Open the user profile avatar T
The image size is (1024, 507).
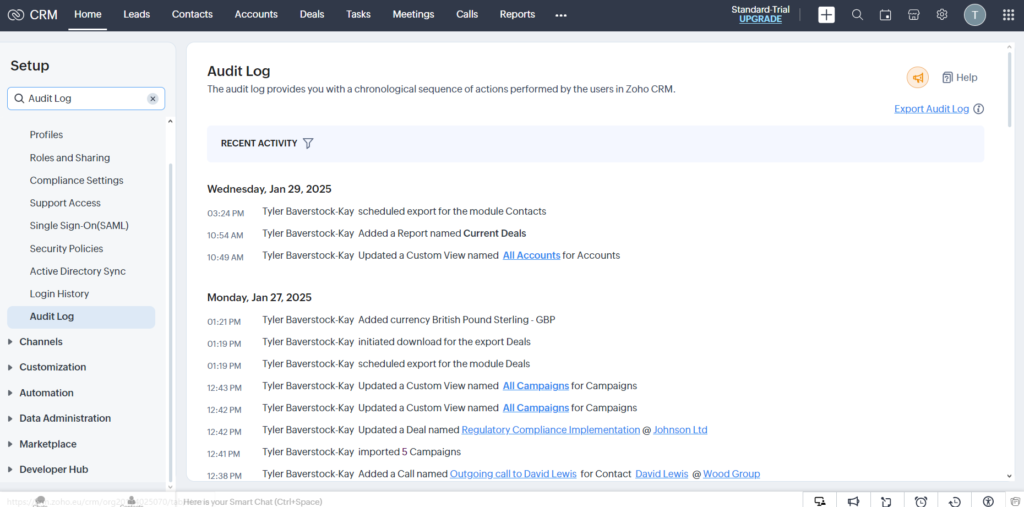975,14
